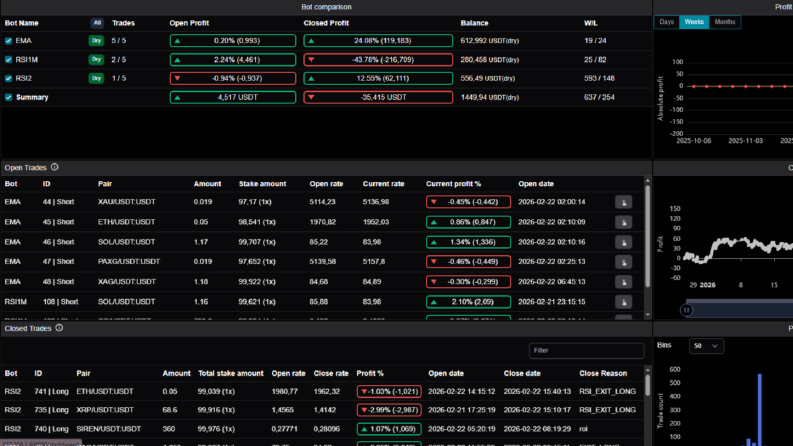Click balance 612,992 USDT(dry) for EMA
The width and height of the screenshot is (793, 446).
(x=490, y=41)
